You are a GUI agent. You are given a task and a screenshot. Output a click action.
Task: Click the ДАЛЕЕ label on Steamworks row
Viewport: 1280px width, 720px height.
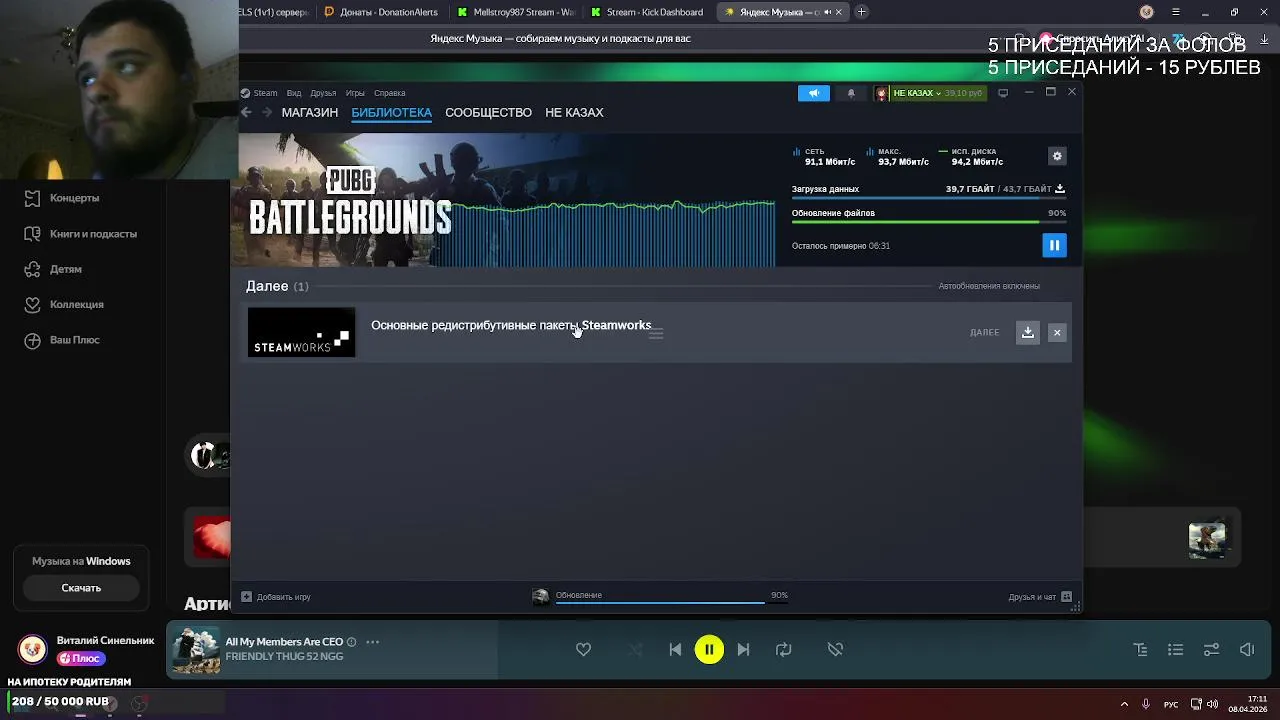coord(984,332)
